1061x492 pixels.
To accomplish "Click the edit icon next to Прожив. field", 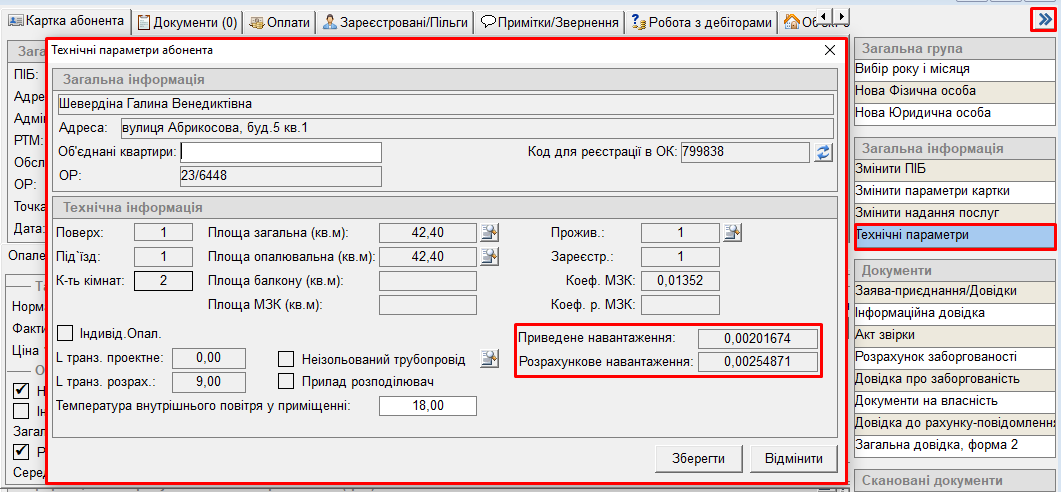I will (733, 233).
